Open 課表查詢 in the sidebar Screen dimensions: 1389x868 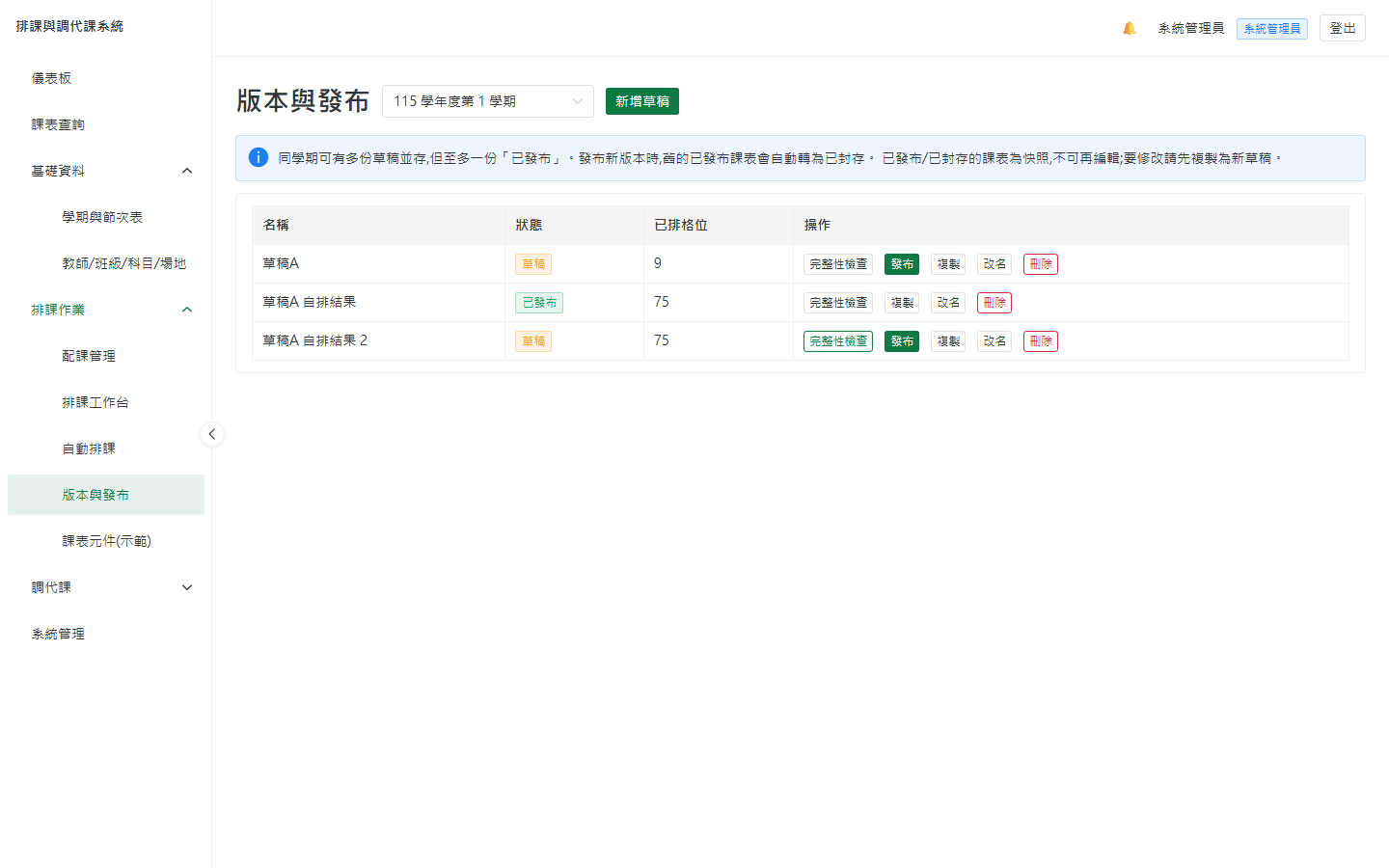pyautogui.click(x=106, y=124)
